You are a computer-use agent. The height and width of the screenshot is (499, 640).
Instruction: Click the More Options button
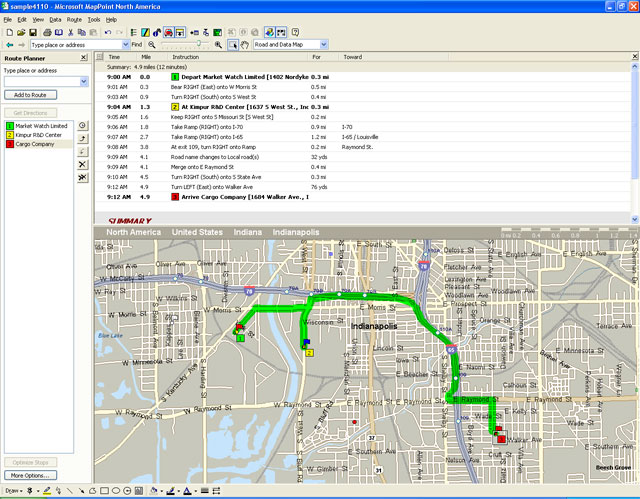[x=30, y=475]
